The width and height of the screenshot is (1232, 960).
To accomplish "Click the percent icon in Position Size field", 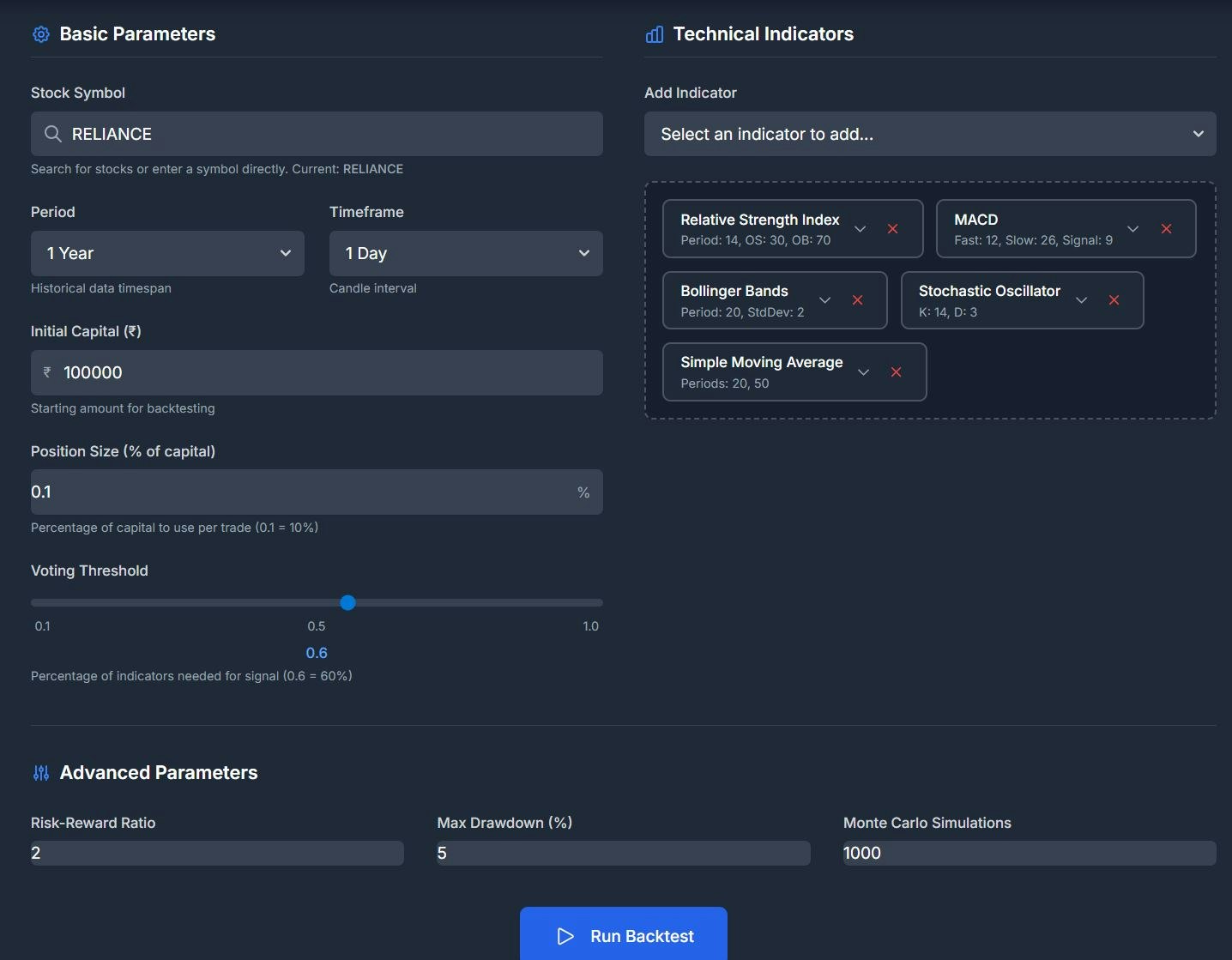I will (584, 492).
